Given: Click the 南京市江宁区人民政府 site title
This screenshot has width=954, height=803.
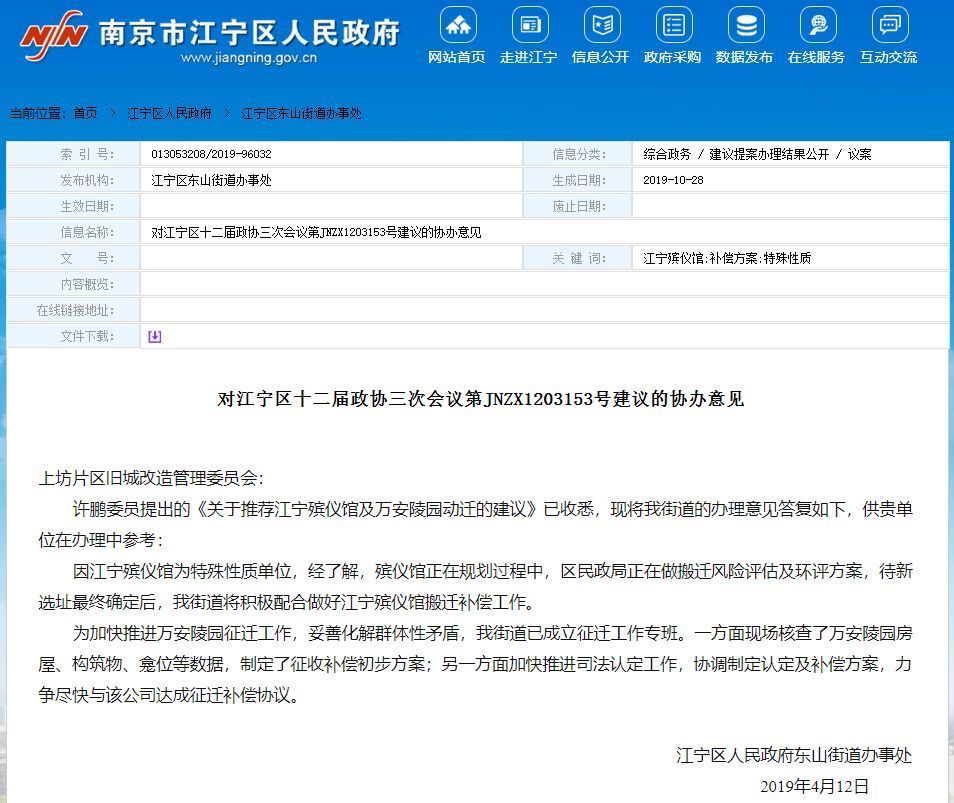Looking at the screenshot, I should pyautogui.click(x=249, y=32).
